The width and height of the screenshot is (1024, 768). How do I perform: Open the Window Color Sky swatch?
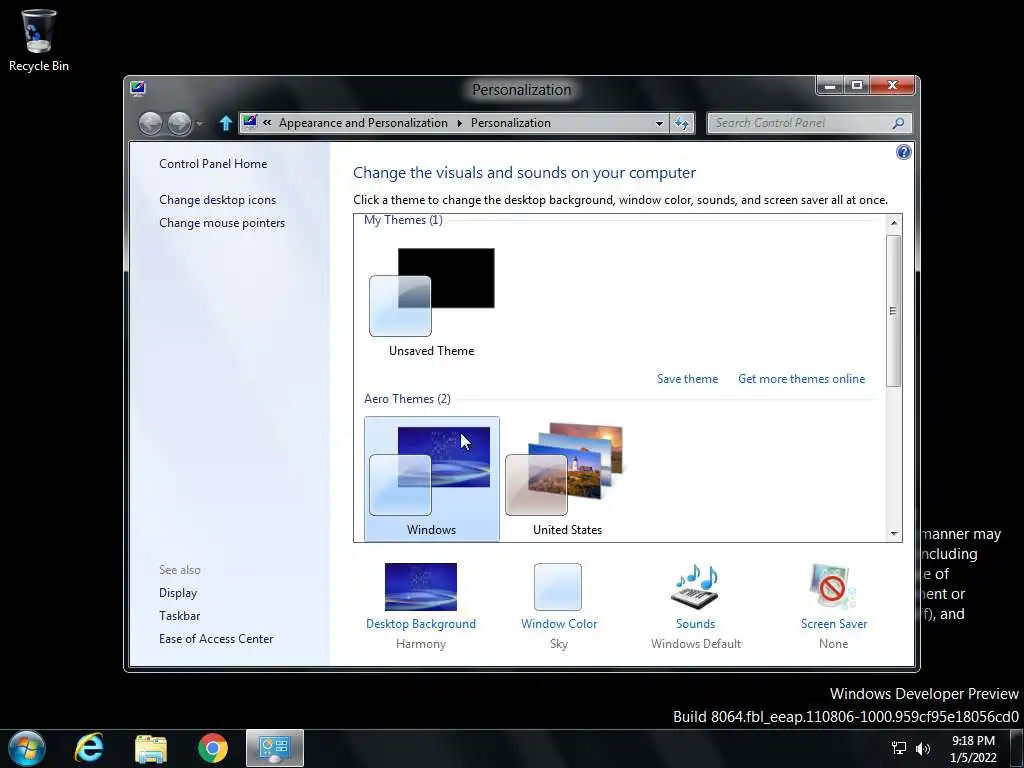[558, 586]
